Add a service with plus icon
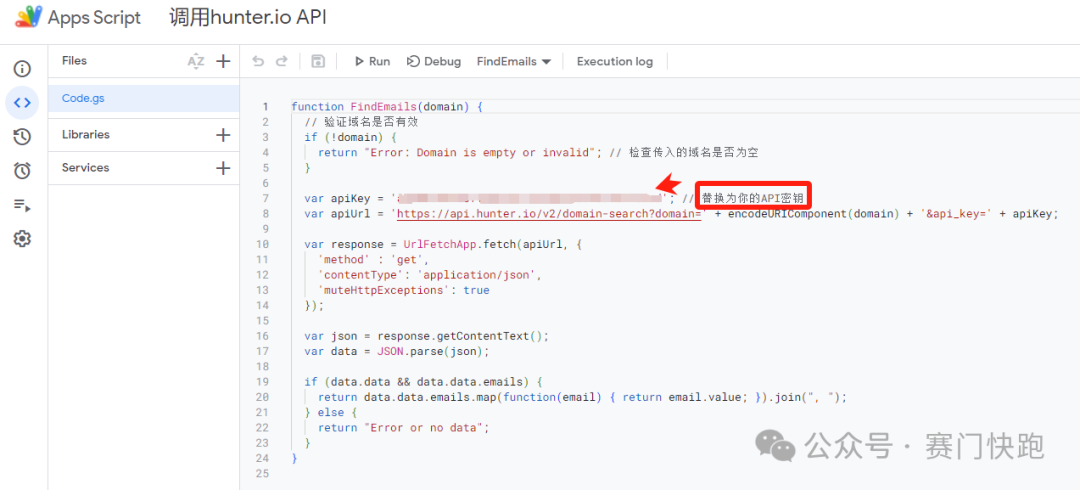 (x=222, y=168)
